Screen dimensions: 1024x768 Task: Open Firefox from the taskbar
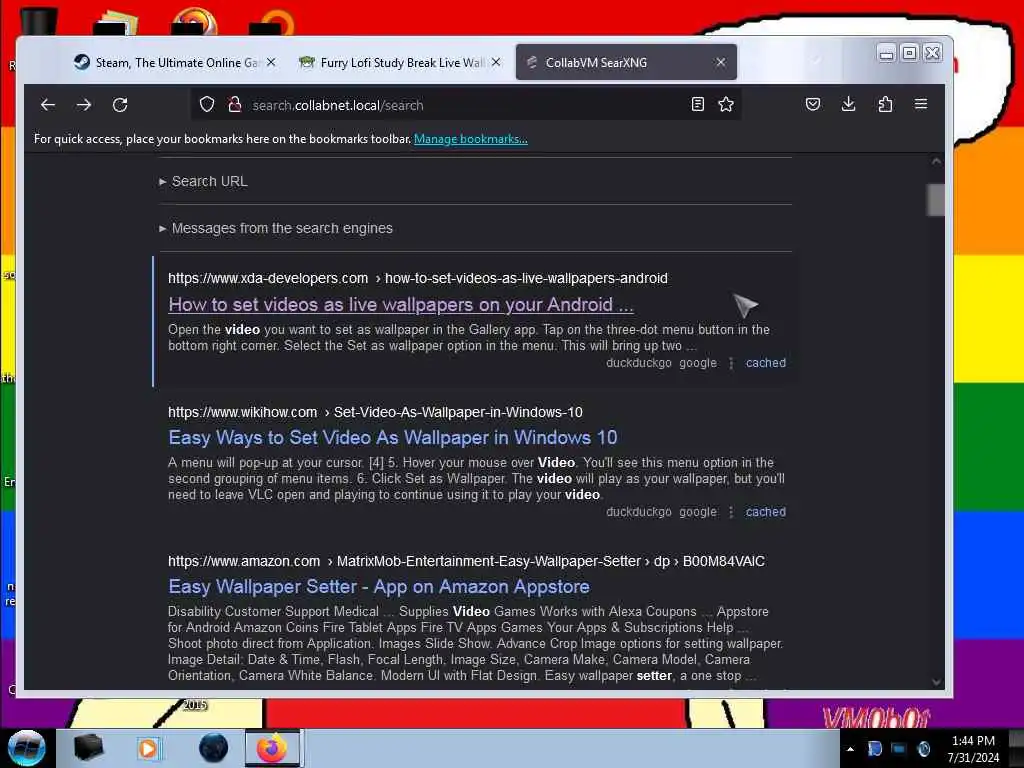[x=272, y=748]
